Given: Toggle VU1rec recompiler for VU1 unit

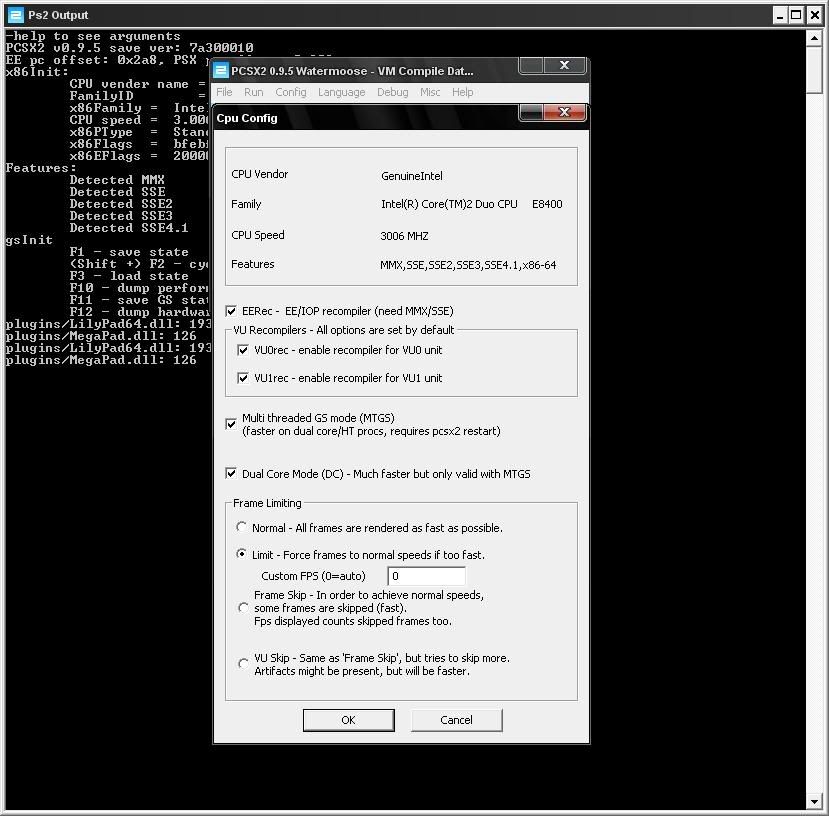Looking at the screenshot, I should (243, 378).
